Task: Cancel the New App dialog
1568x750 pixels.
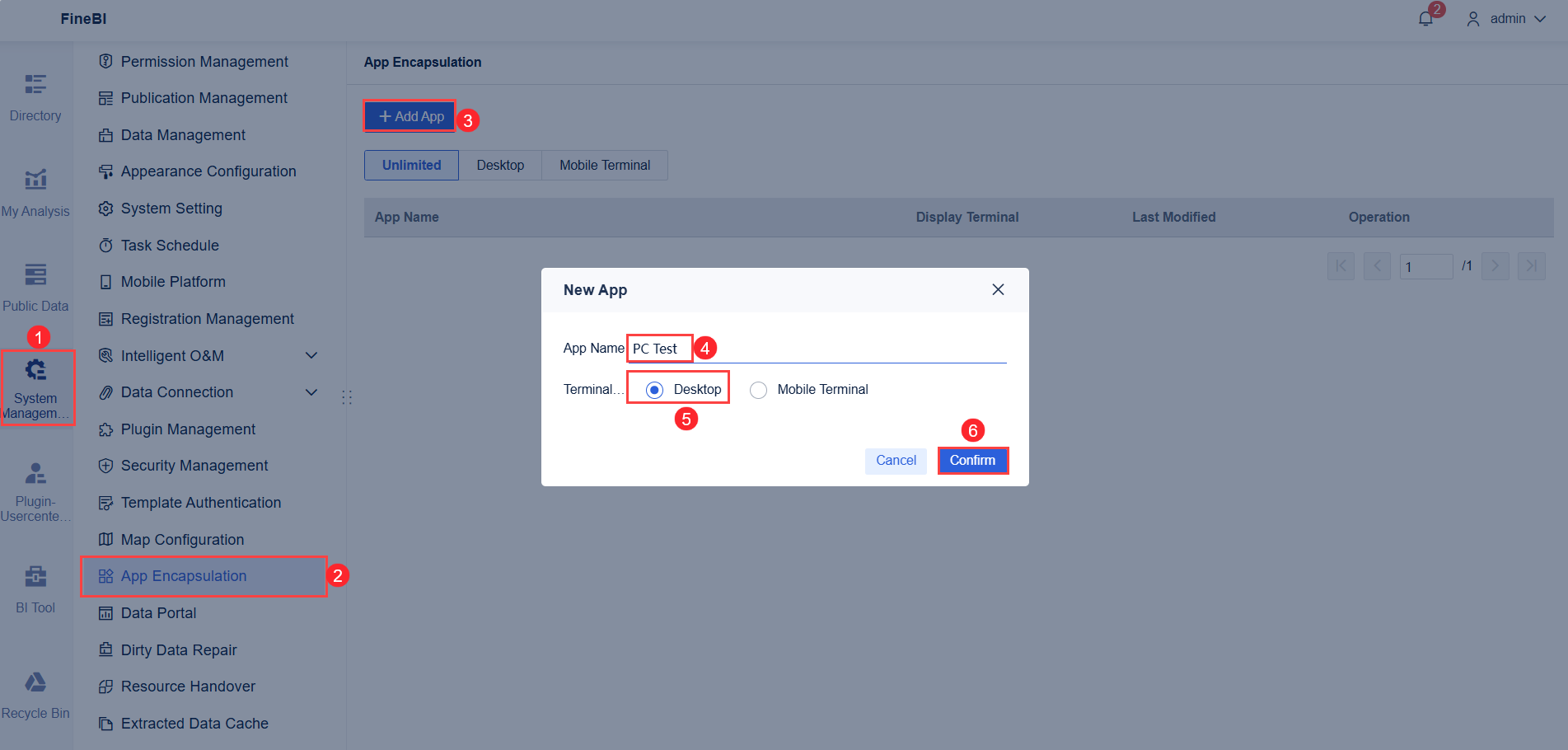Action: click(x=896, y=460)
